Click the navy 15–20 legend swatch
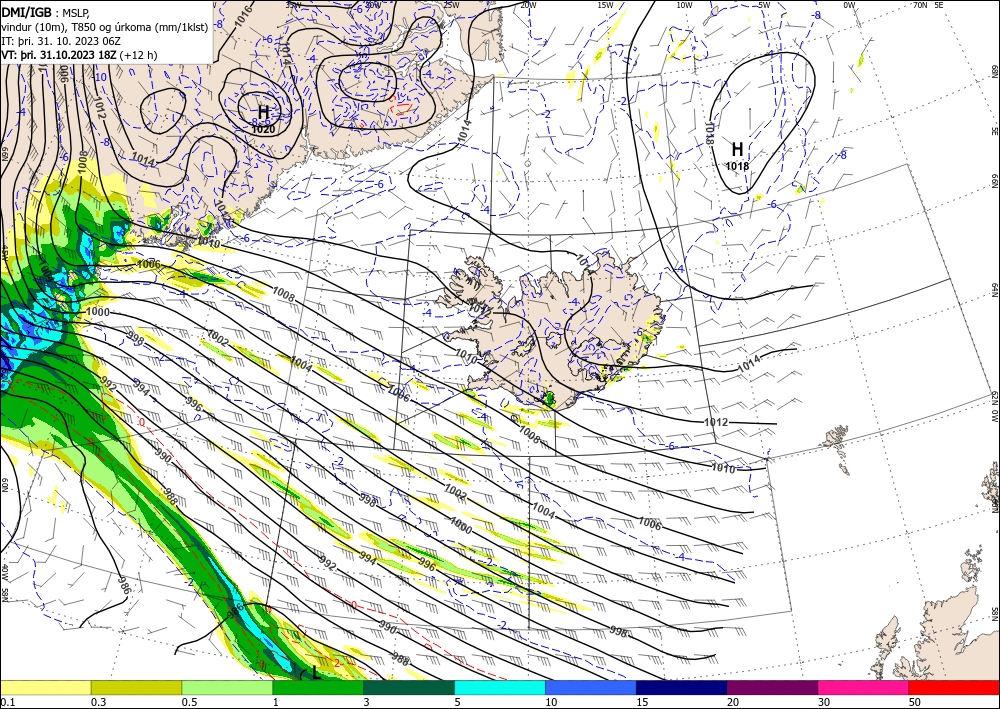Image resolution: width=1000 pixels, height=709 pixels. coord(682,687)
